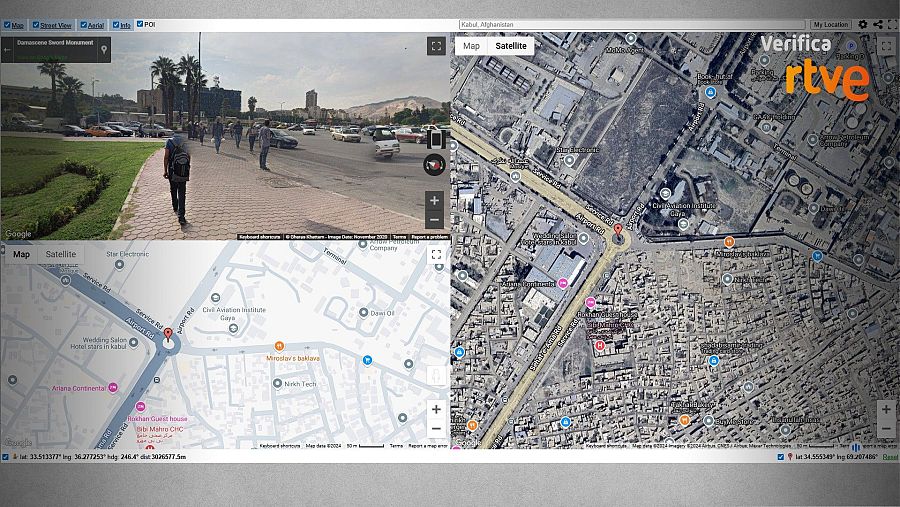Screen dimensions: 900x507
Task: Uncheck the POI checkbox
Action: pos(139,24)
